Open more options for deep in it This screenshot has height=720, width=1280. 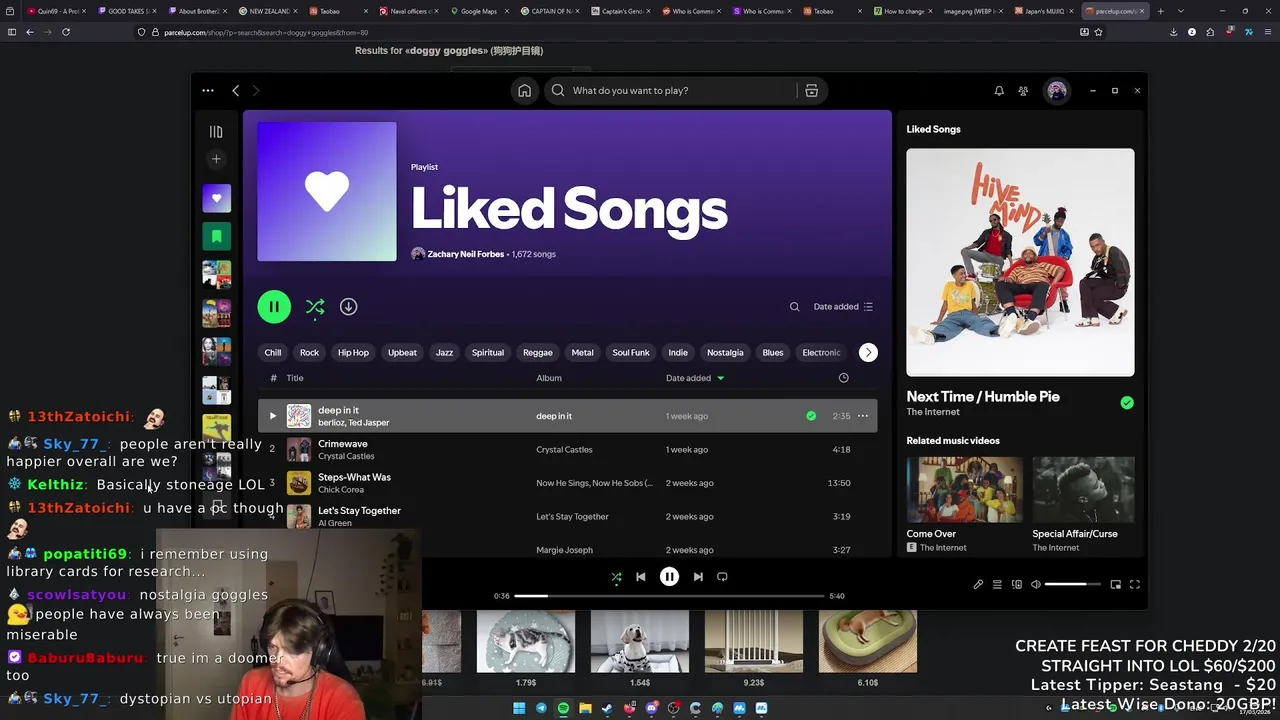point(863,416)
